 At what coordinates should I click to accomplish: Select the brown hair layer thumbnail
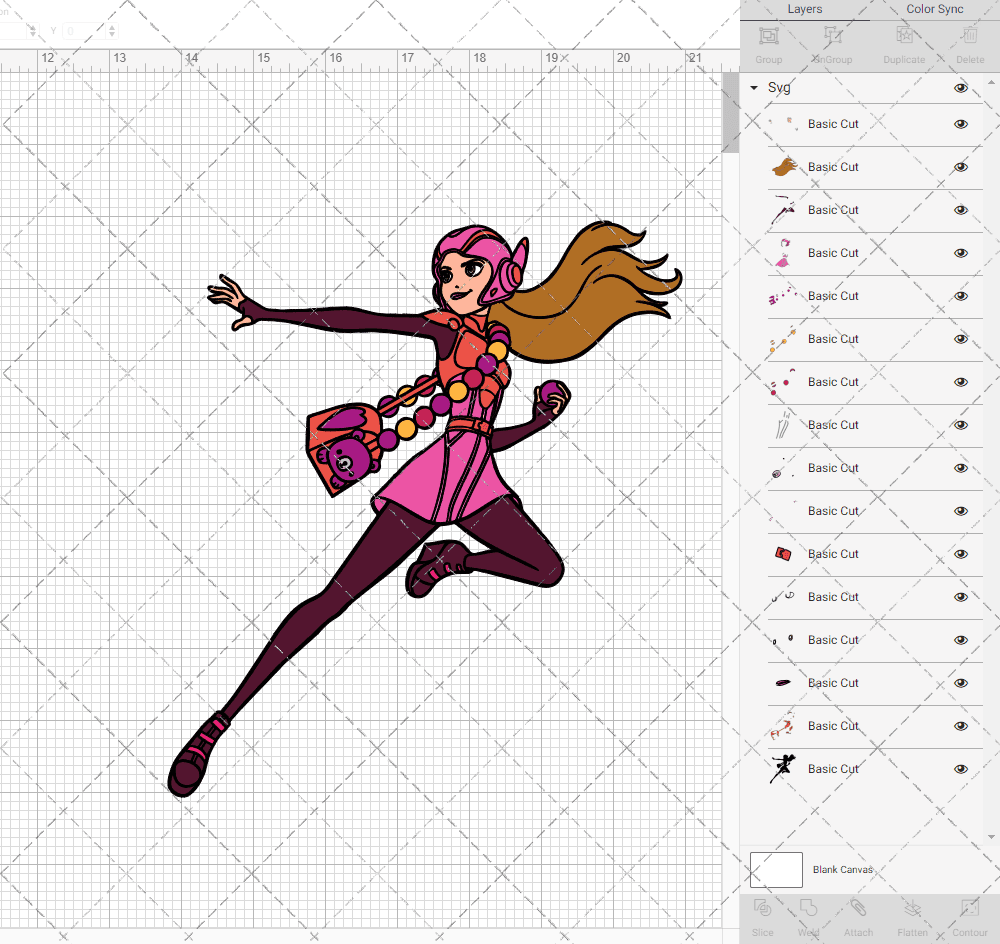(784, 167)
